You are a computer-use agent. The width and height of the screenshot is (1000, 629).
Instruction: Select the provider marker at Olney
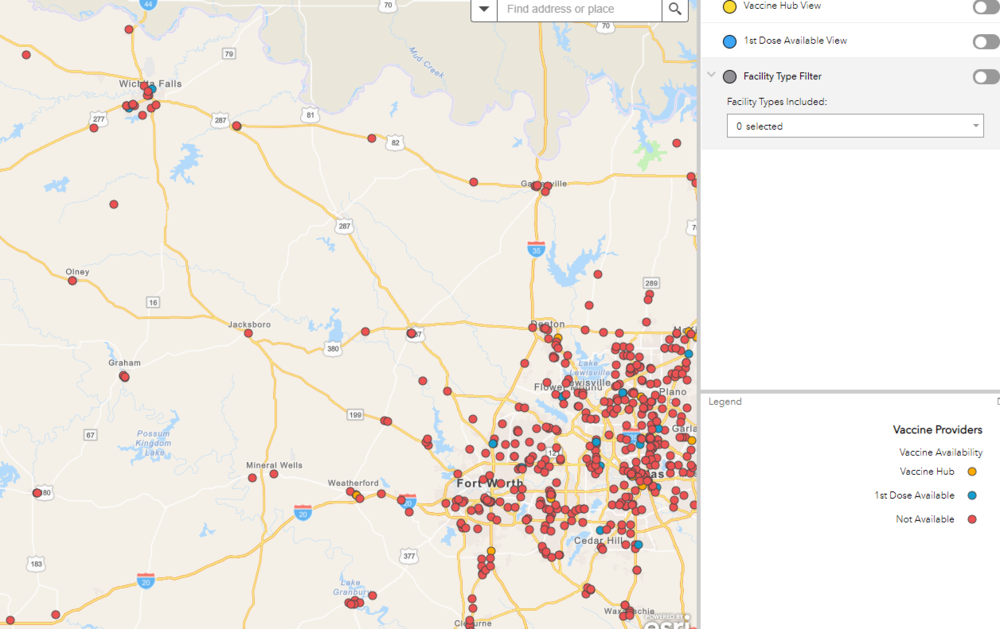click(x=72, y=281)
